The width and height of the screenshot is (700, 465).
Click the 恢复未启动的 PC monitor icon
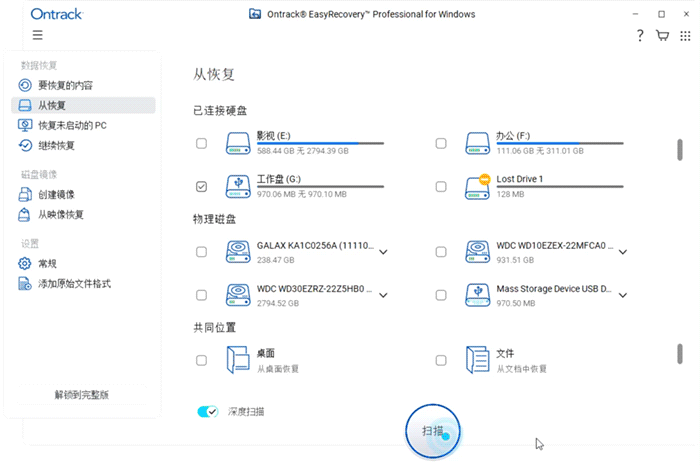25,125
